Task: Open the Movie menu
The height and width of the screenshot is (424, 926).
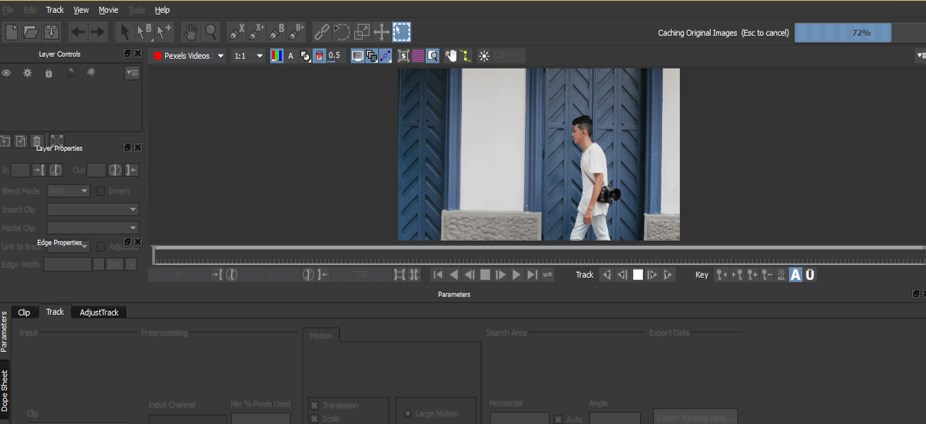Action: [x=108, y=10]
